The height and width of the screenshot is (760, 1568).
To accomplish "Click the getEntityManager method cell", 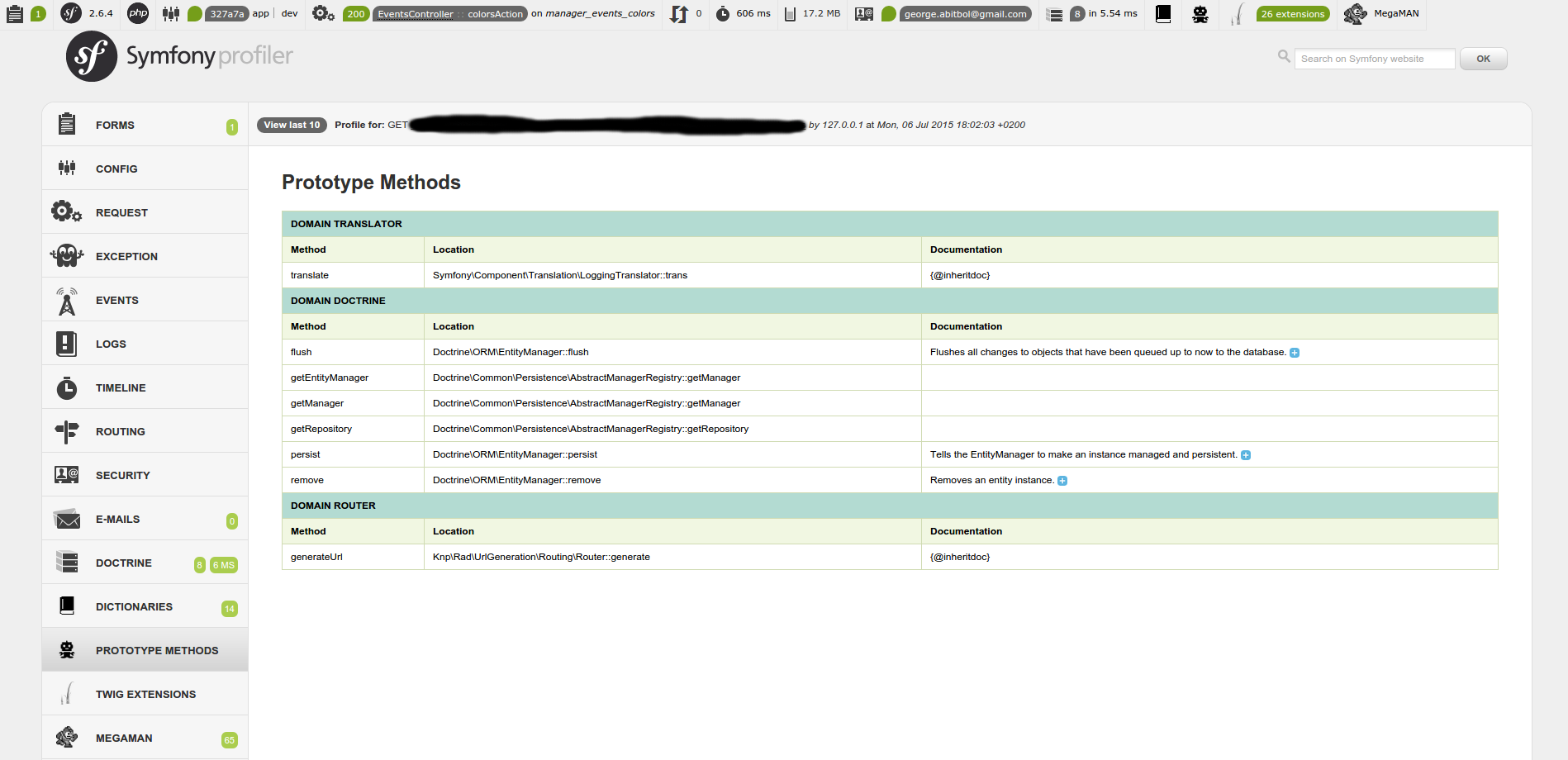I will (353, 378).
